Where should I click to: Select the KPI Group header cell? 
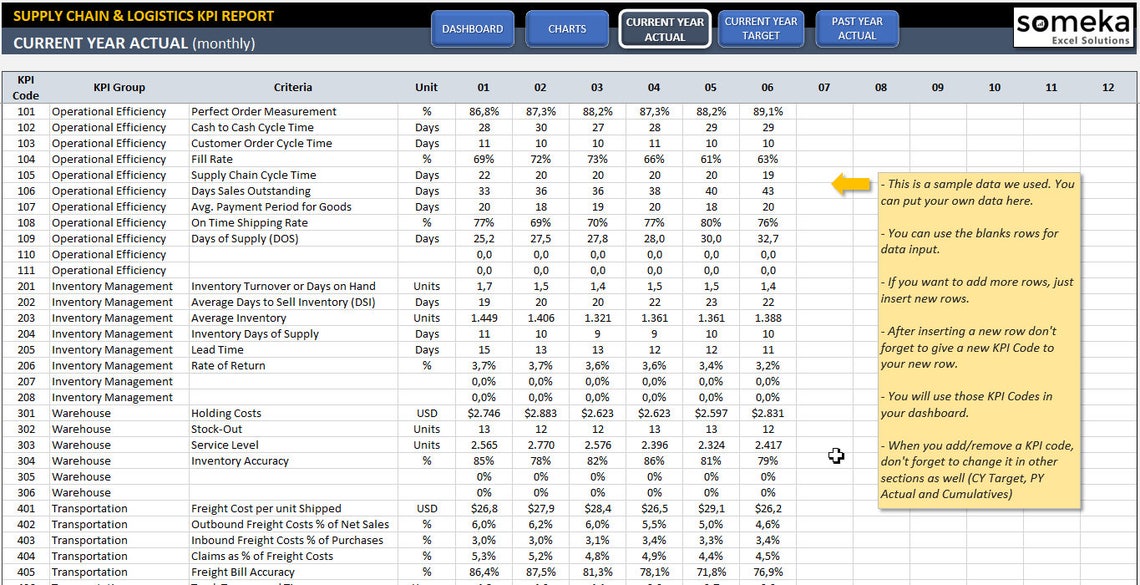(x=119, y=87)
